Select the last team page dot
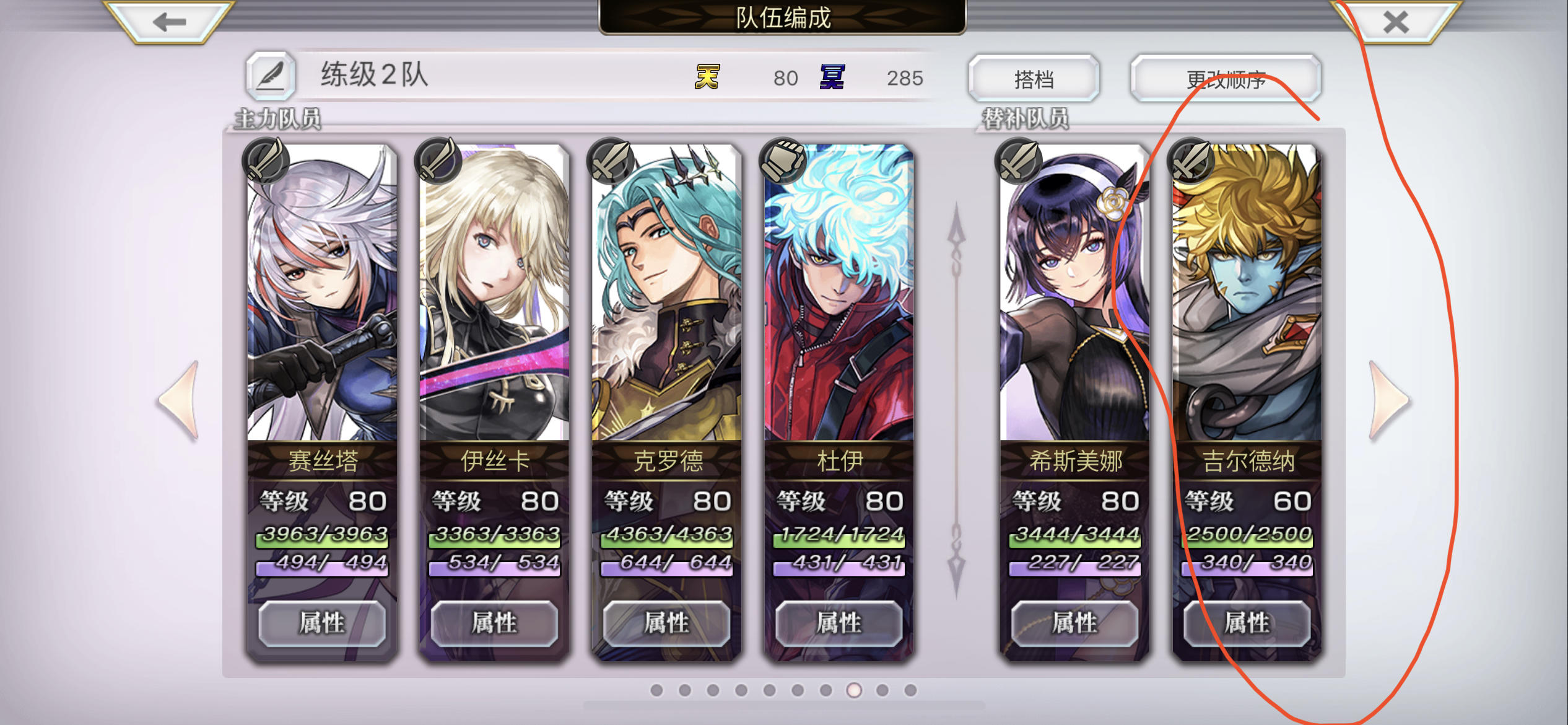The width and height of the screenshot is (1568, 725). point(910,690)
